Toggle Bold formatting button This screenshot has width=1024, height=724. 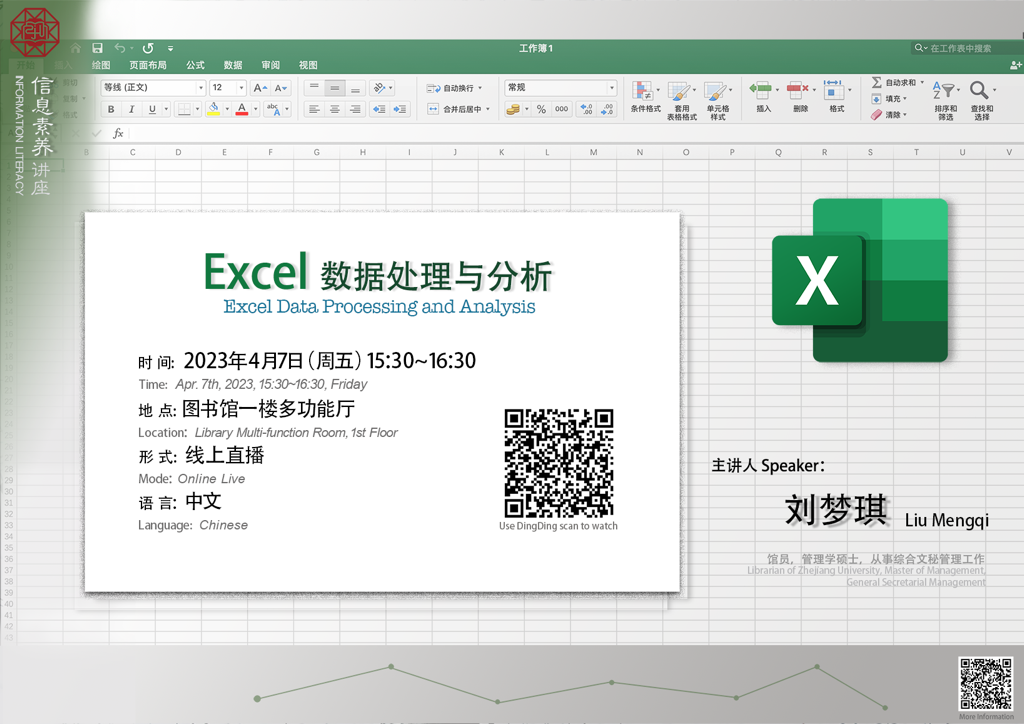click(x=111, y=110)
